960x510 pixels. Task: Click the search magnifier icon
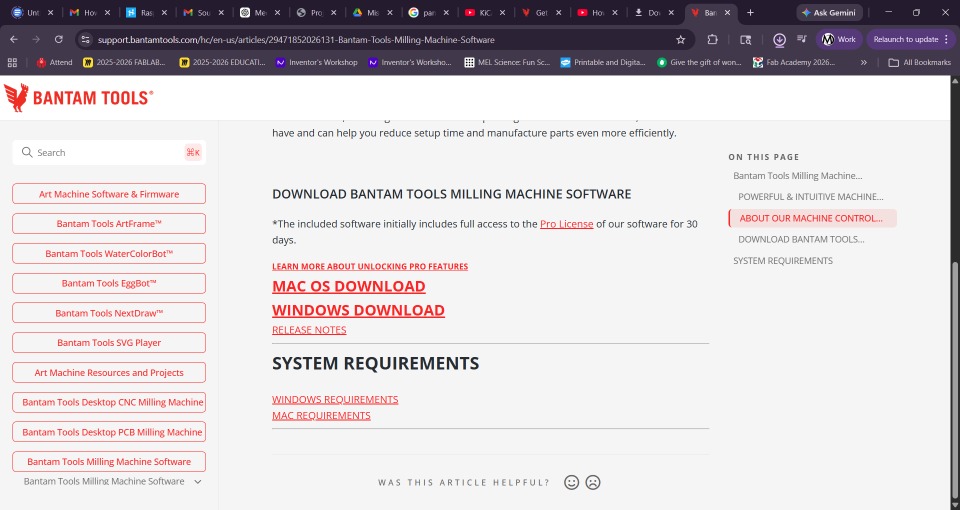click(27, 152)
